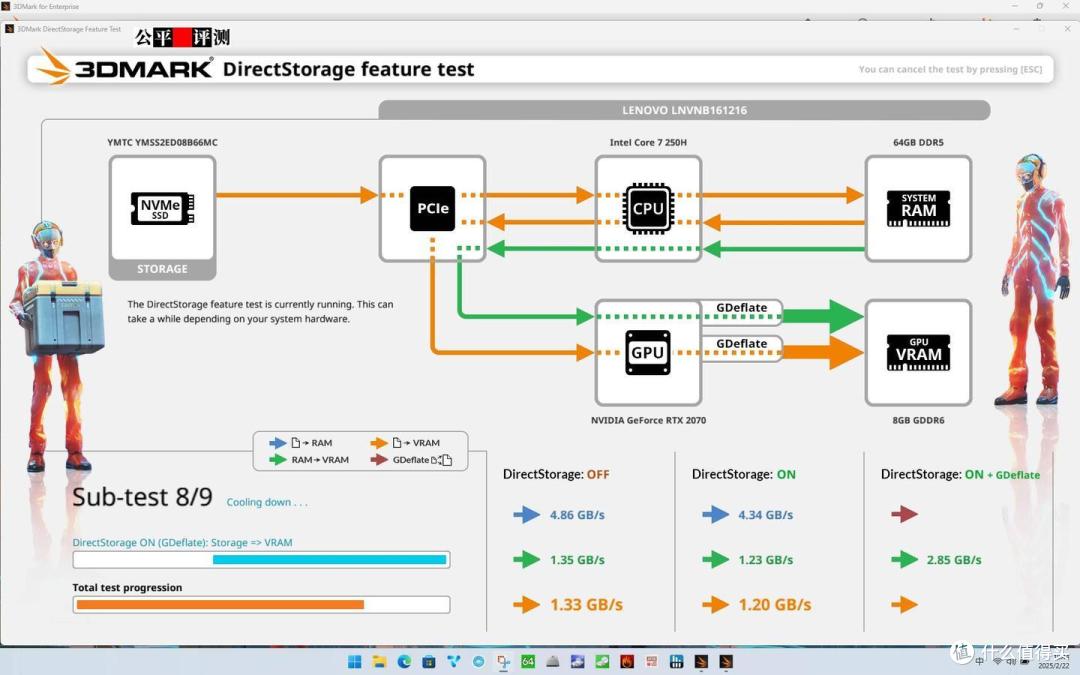Image resolution: width=1080 pixels, height=675 pixels.
Task: Click the orange arrow beside 1.20 GB/s
Action: coord(716,605)
